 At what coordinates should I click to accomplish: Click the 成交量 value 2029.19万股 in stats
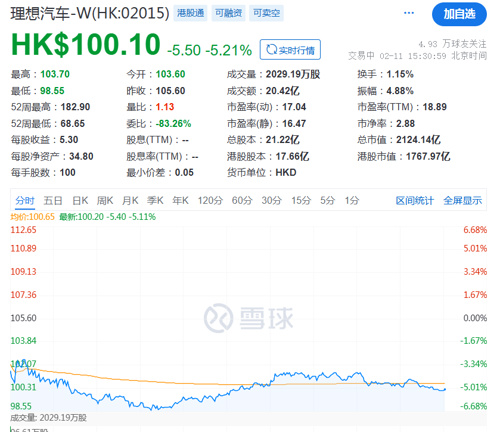(293, 74)
